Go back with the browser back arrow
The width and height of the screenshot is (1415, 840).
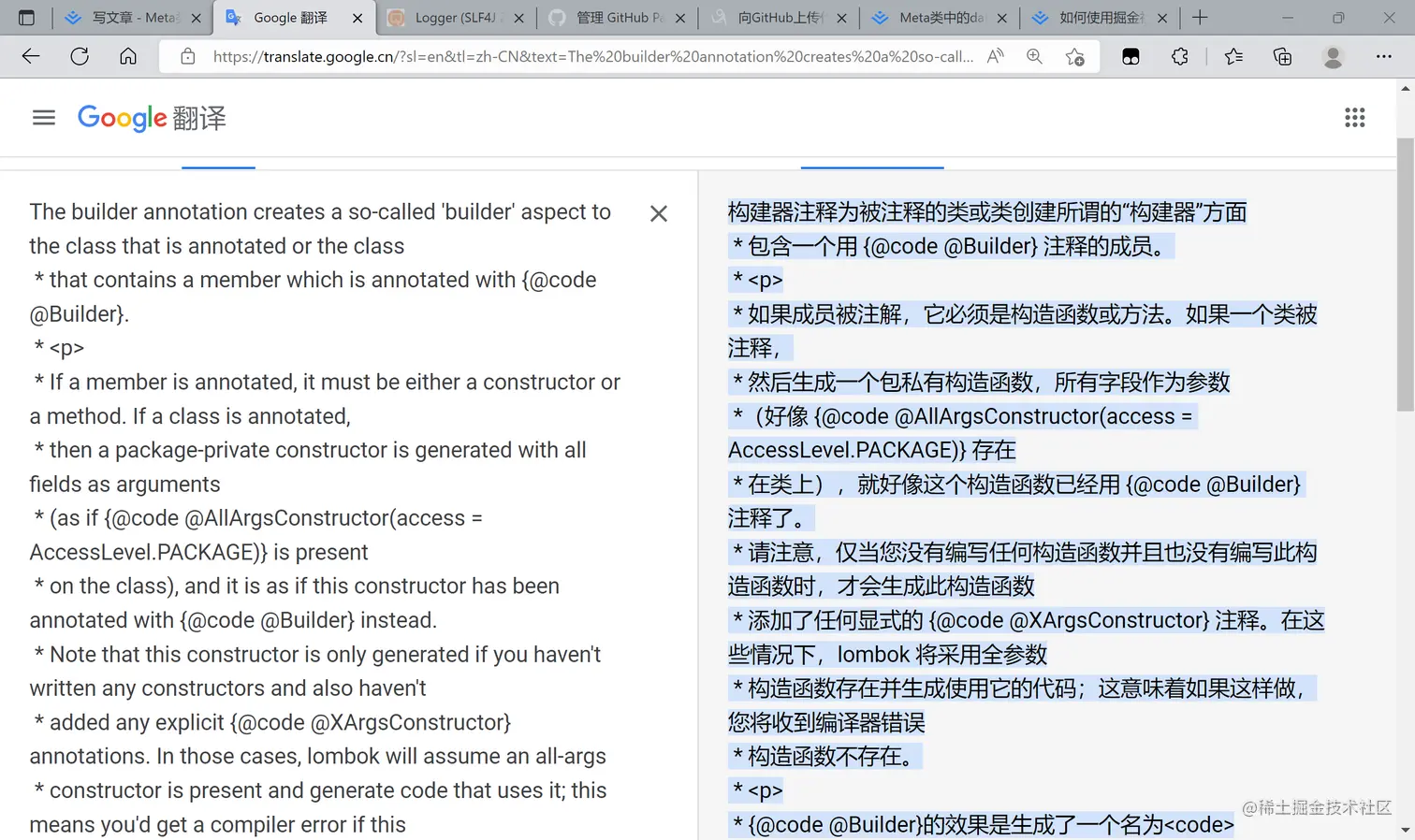click(x=31, y=56)
